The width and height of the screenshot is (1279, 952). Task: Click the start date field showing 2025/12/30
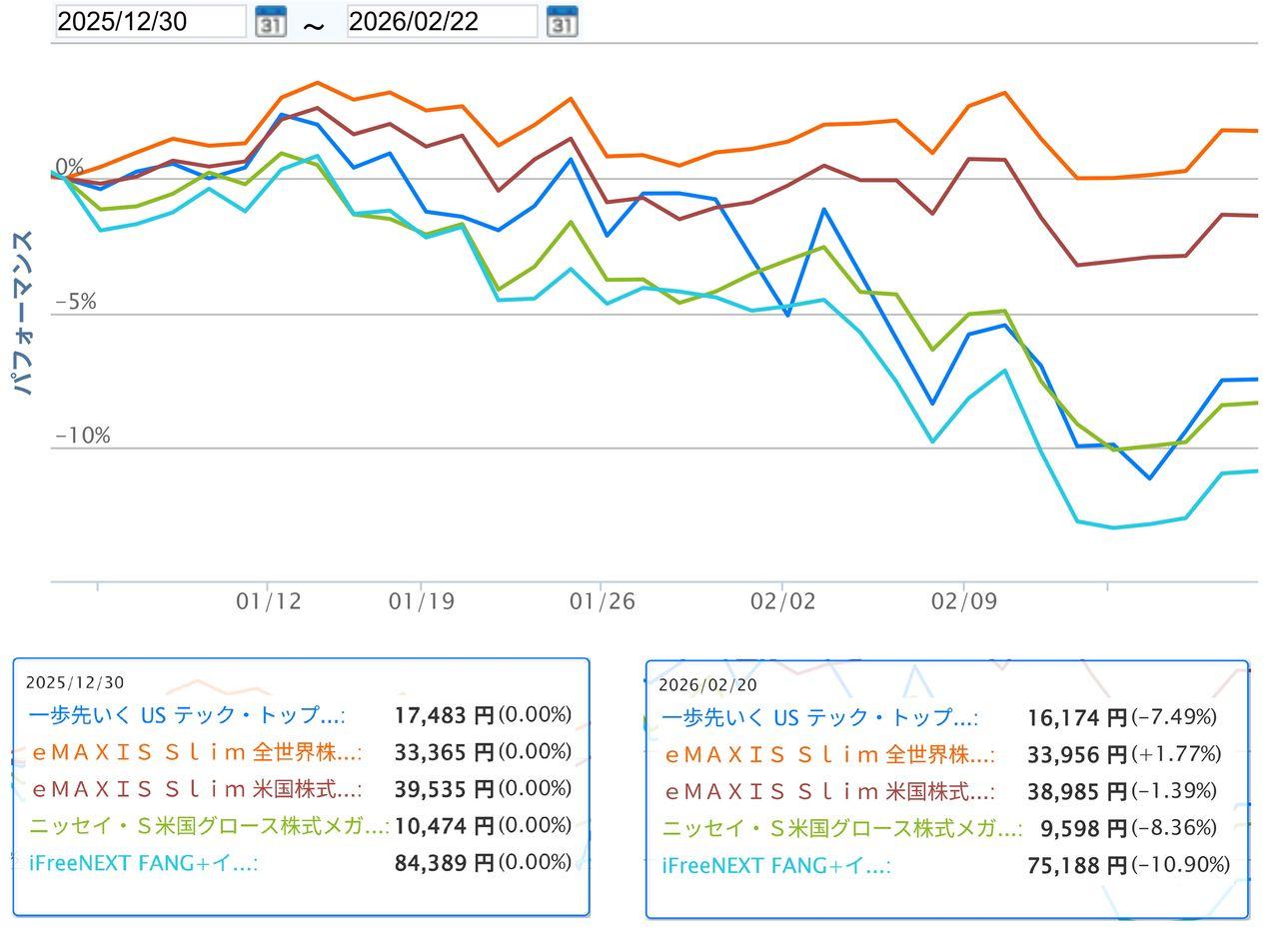pyautogui.click(x=150, y=20)
